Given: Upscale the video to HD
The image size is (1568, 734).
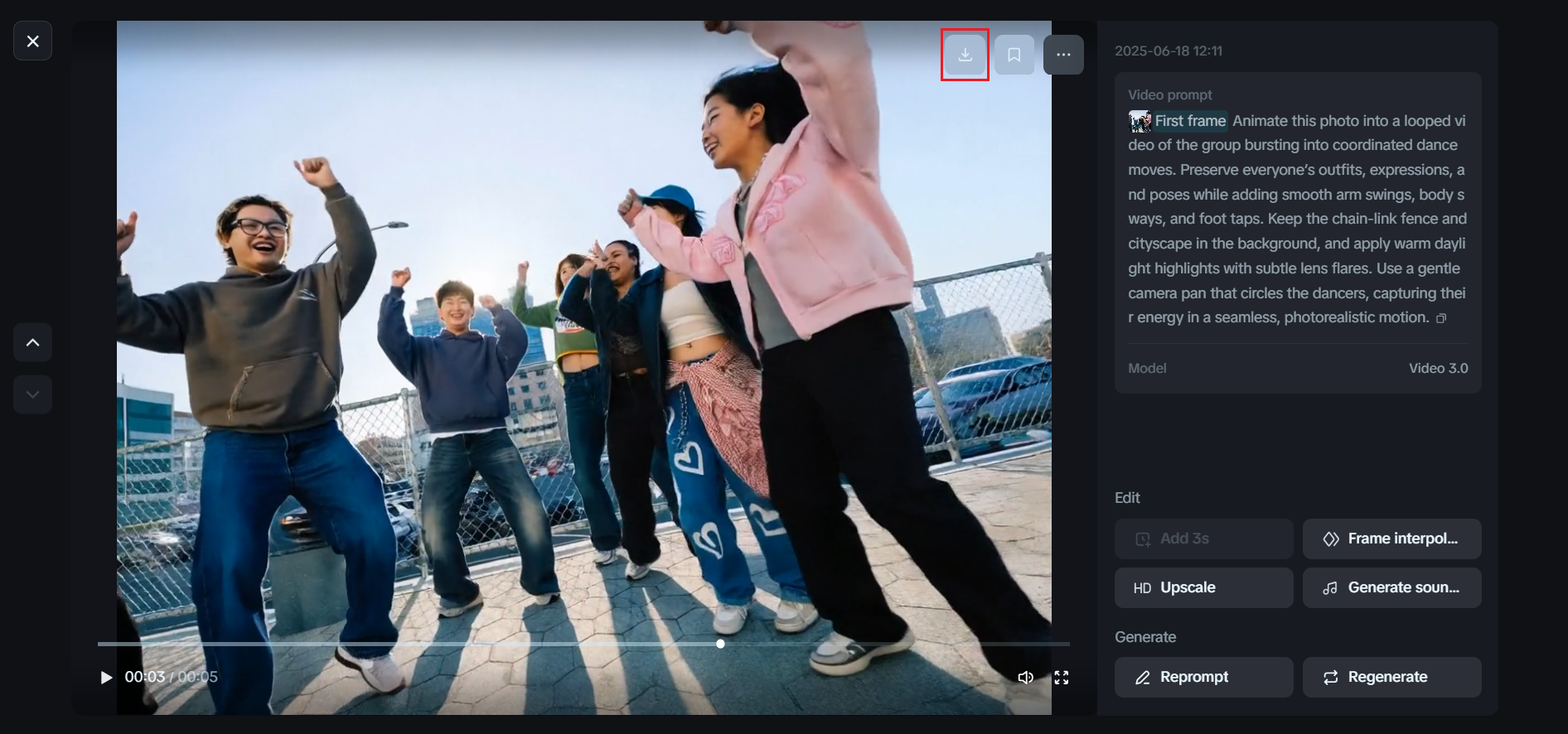Looking at the screenshot, I should tap(1203, 588).
